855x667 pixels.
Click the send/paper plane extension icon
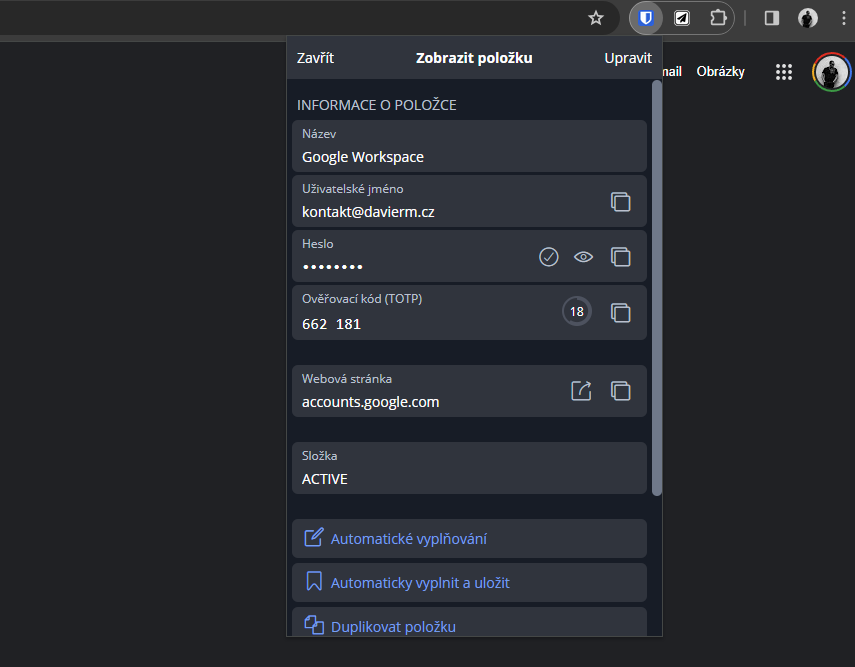682,18
